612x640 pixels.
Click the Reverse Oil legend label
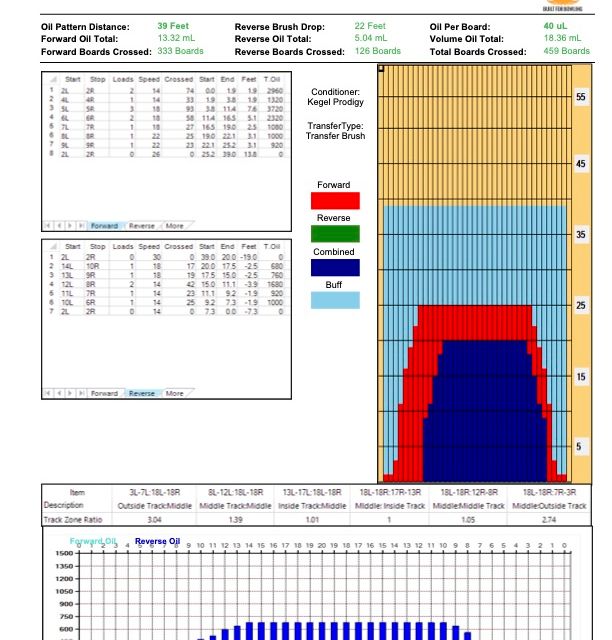point(158,541)
